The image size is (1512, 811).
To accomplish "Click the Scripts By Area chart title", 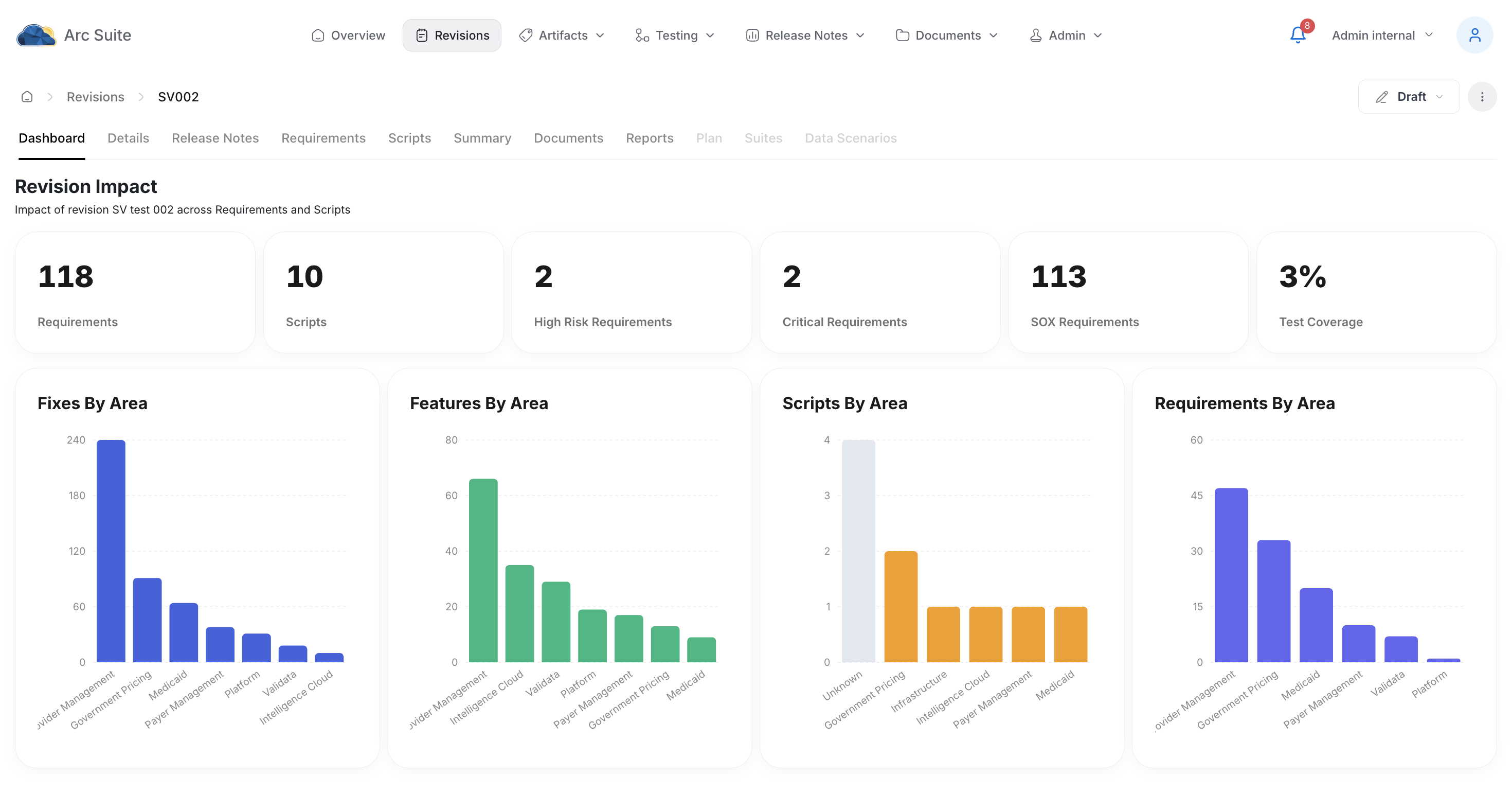I will pos(844,403).
